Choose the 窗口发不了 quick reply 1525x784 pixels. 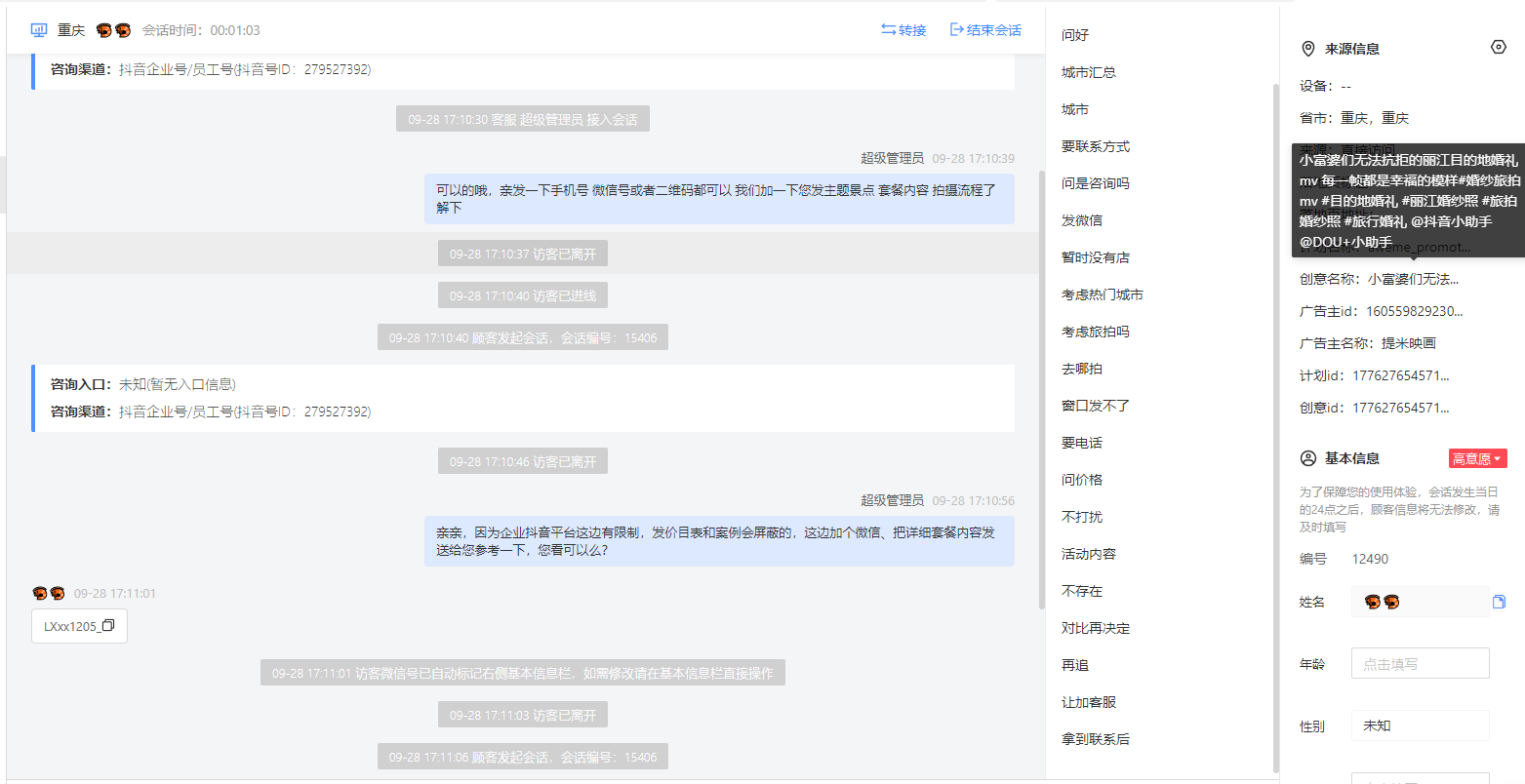(1096, 406)
